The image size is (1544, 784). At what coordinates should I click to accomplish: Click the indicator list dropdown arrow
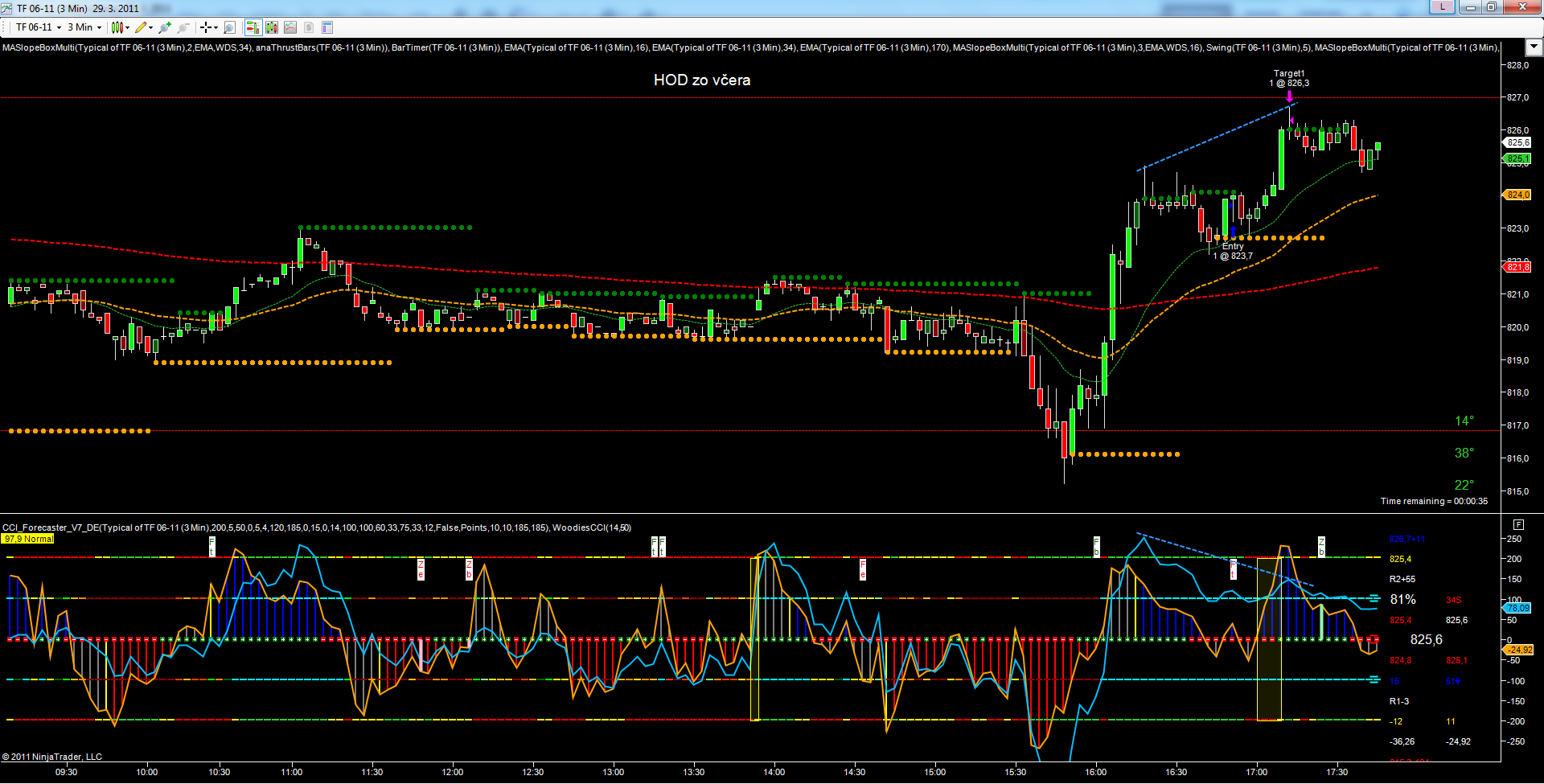coord(1533,47)
